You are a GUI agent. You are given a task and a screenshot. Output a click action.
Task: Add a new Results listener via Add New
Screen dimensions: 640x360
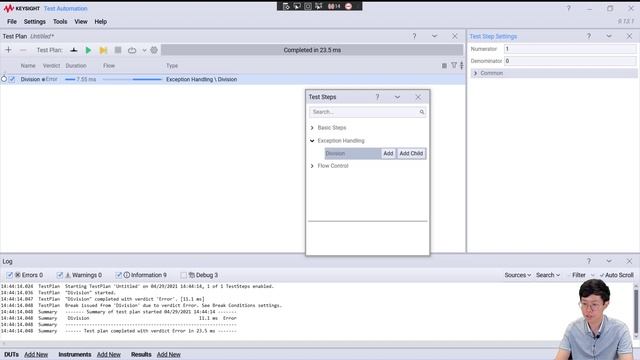pos(169,354)
